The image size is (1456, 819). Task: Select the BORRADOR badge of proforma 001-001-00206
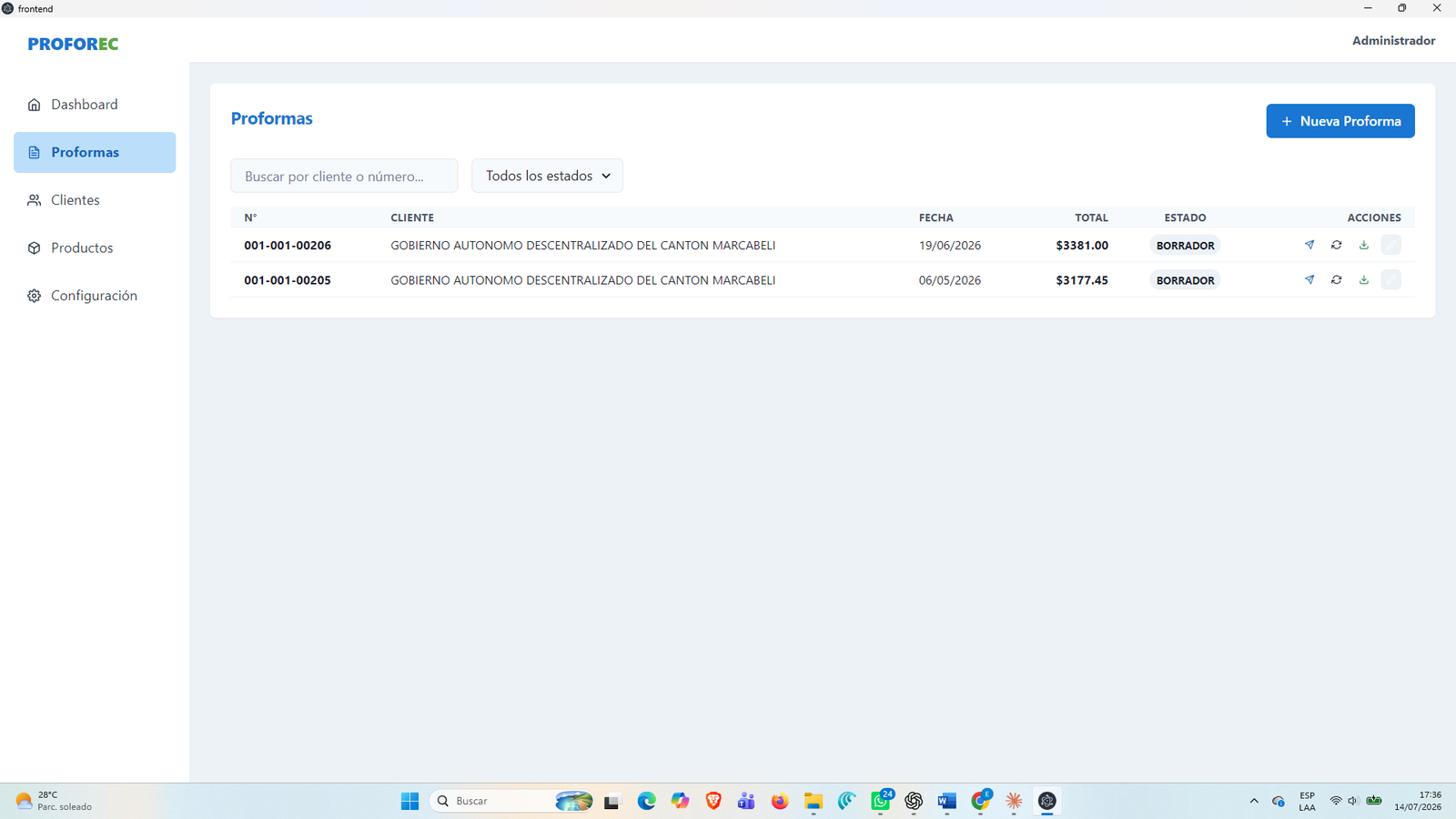(x=1185, y=246)
